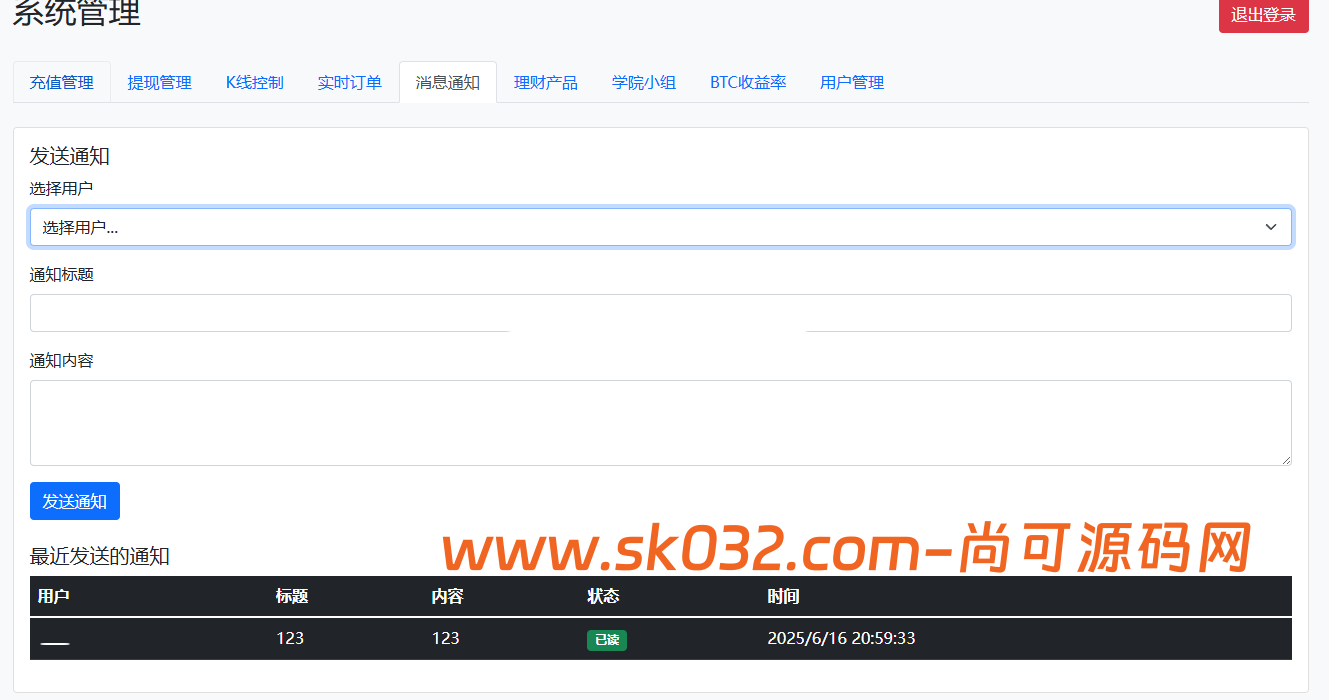This screenshot has height=700, width=1329.
Task: Open the 选择用户 dropdown
Action: click(660, 227)
